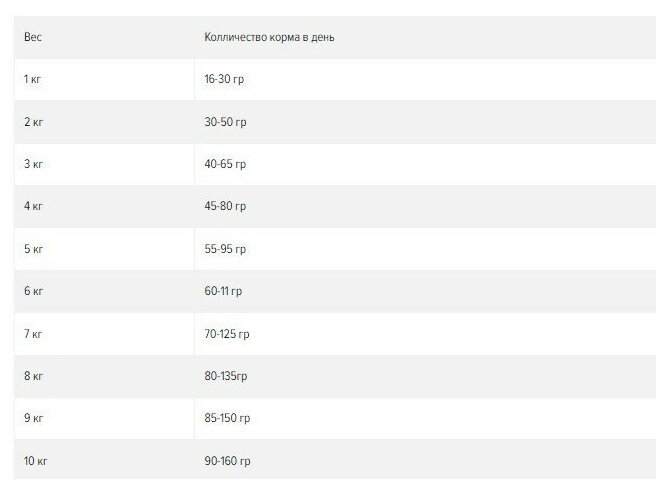Select the "16-30 гр" amount cell
The height and width of the screenshot is (489, 666).
pos(224,79)
